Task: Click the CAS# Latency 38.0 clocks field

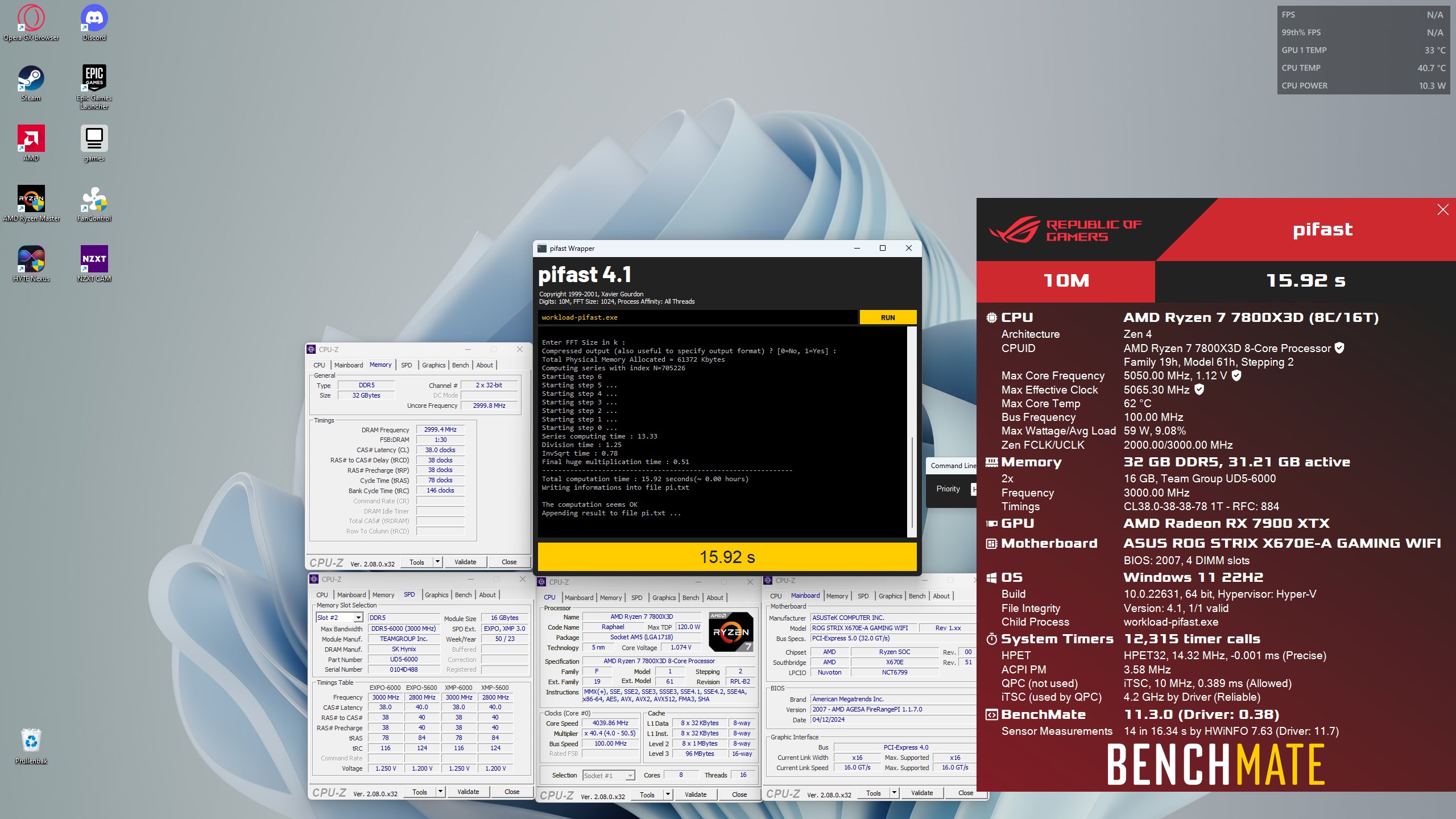Action: (x=440, y=450)
